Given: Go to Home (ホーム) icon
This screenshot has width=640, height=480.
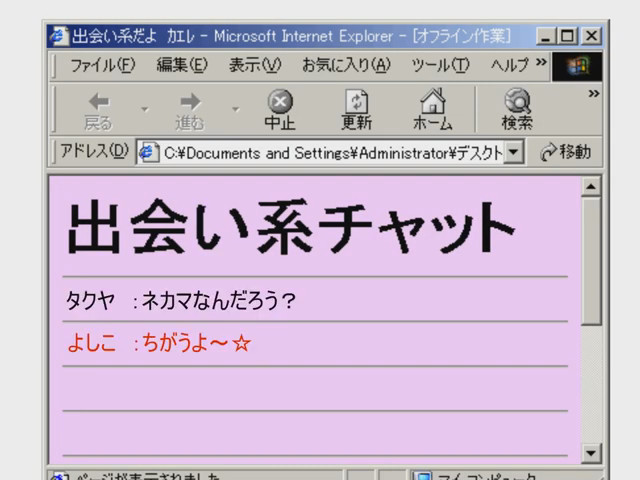Looking at the screenshot, I should point(432,101).
